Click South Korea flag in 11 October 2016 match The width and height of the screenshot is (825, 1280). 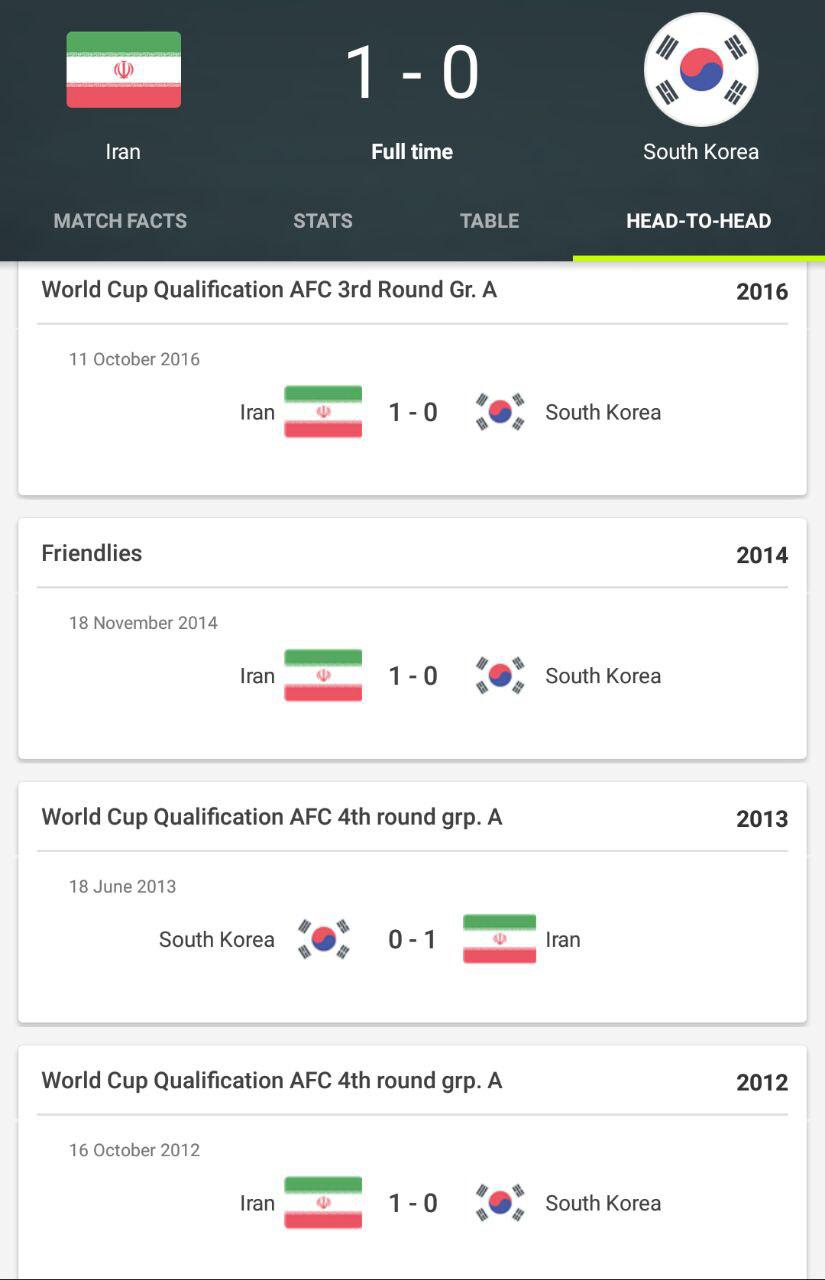pyautogui.click(x=500, y=412)
